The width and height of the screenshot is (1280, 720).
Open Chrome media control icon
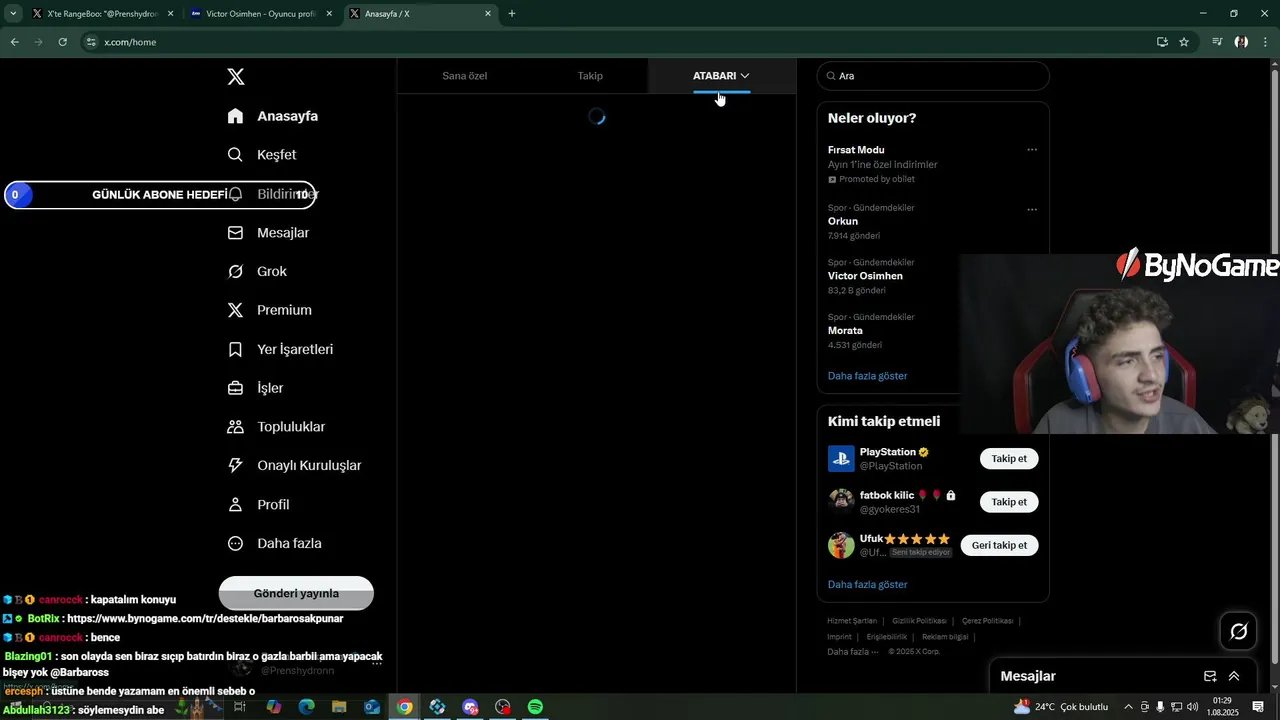pos(1217,42)
